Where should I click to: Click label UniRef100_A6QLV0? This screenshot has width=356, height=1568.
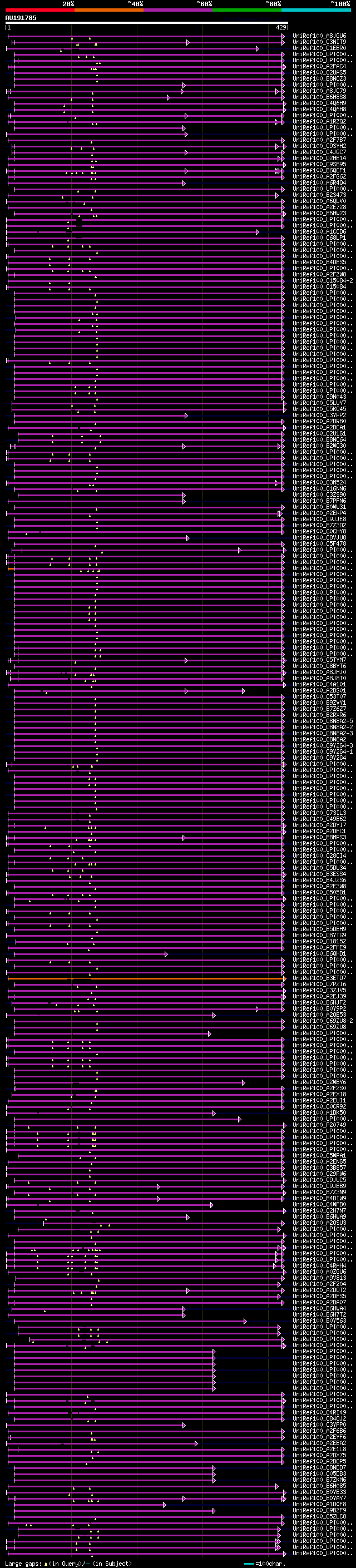319,201
